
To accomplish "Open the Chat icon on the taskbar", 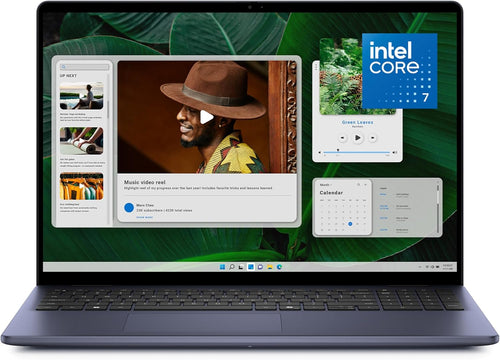I will pos(260,267).
